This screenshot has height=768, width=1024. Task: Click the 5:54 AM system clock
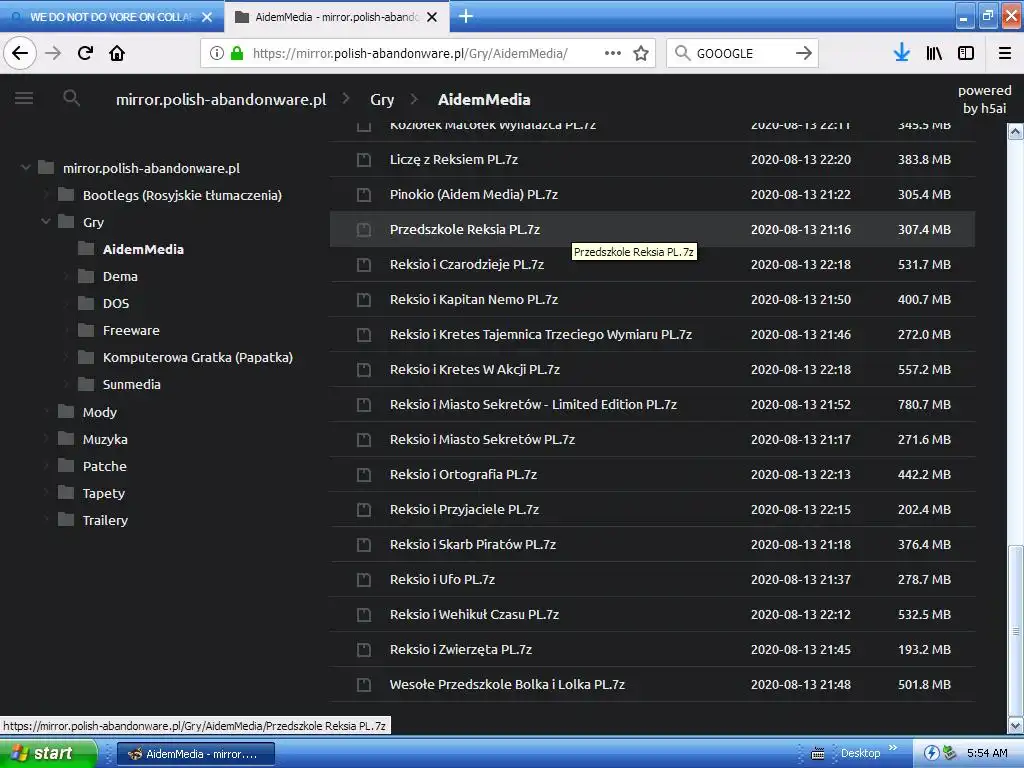(987, 753)
